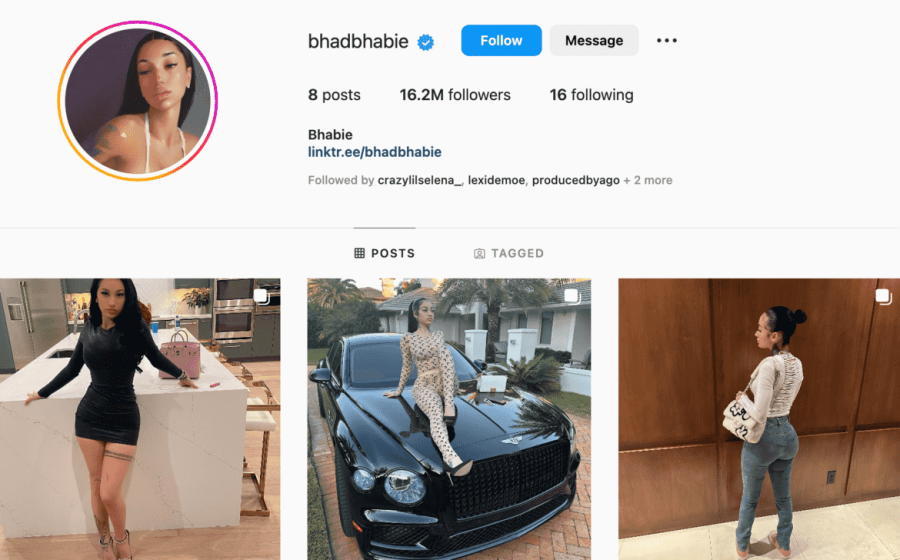Click the blue verified badge
The image size is (900, 560).
pos(425,42)
